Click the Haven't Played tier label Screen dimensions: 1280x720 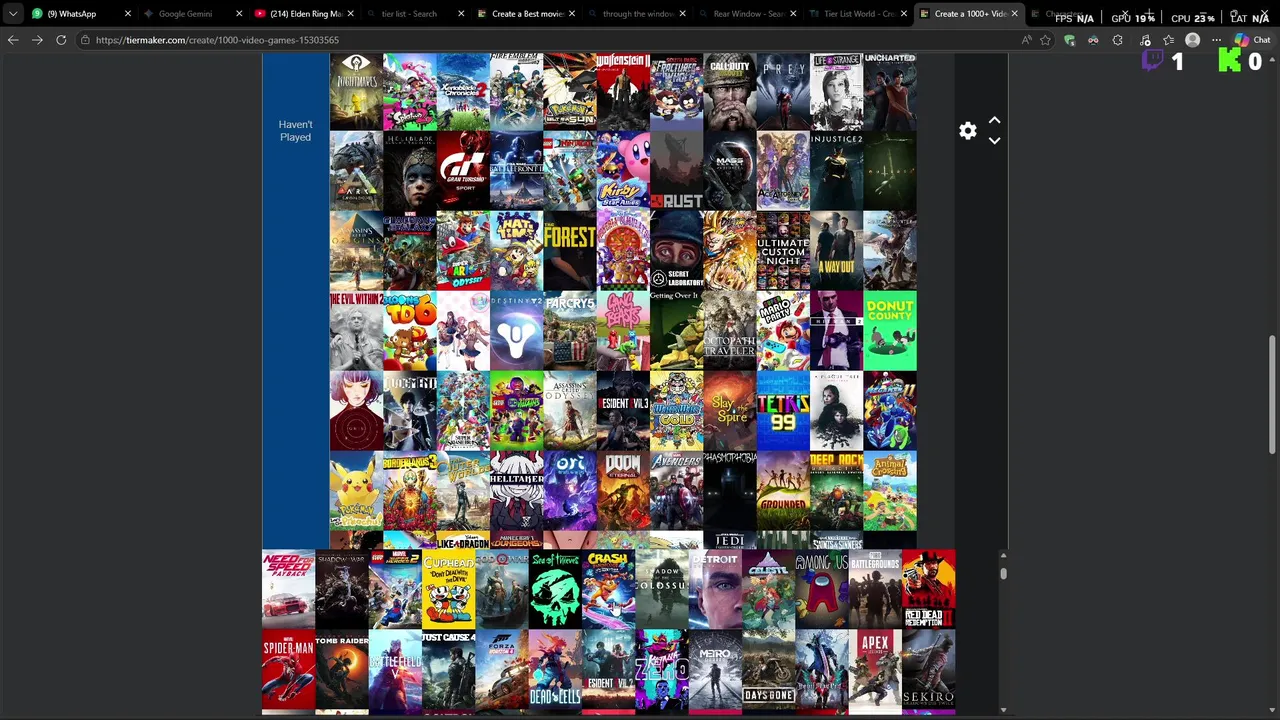tap(295, 131)
